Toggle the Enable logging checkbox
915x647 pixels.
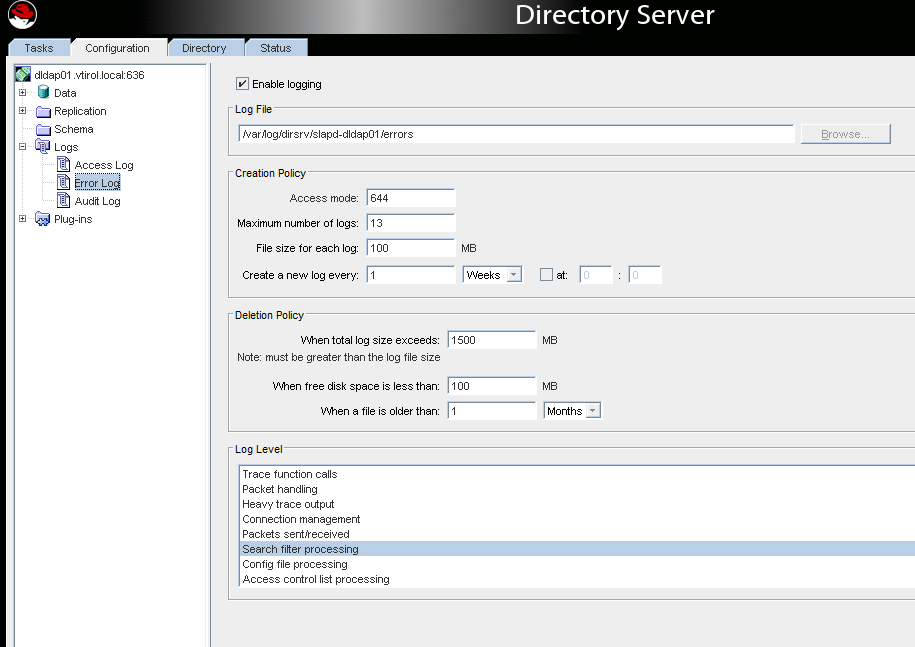[x=242, y=83]
